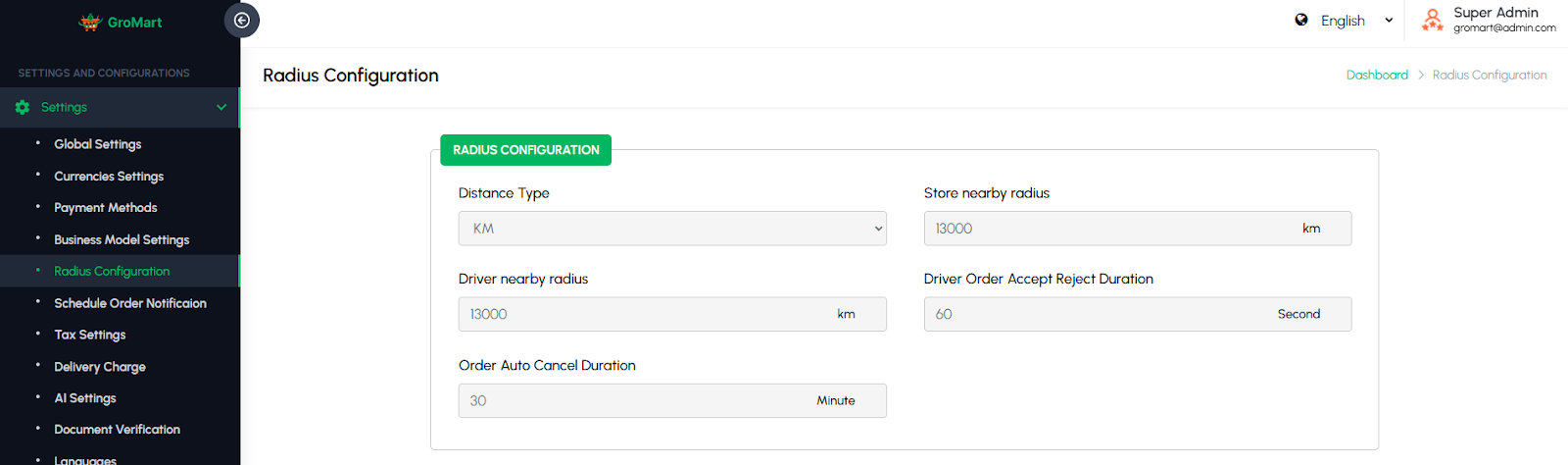Click the Settings gear icon in sidebar
This screenshot has height=465, width=1568.
tap(23, 107)
